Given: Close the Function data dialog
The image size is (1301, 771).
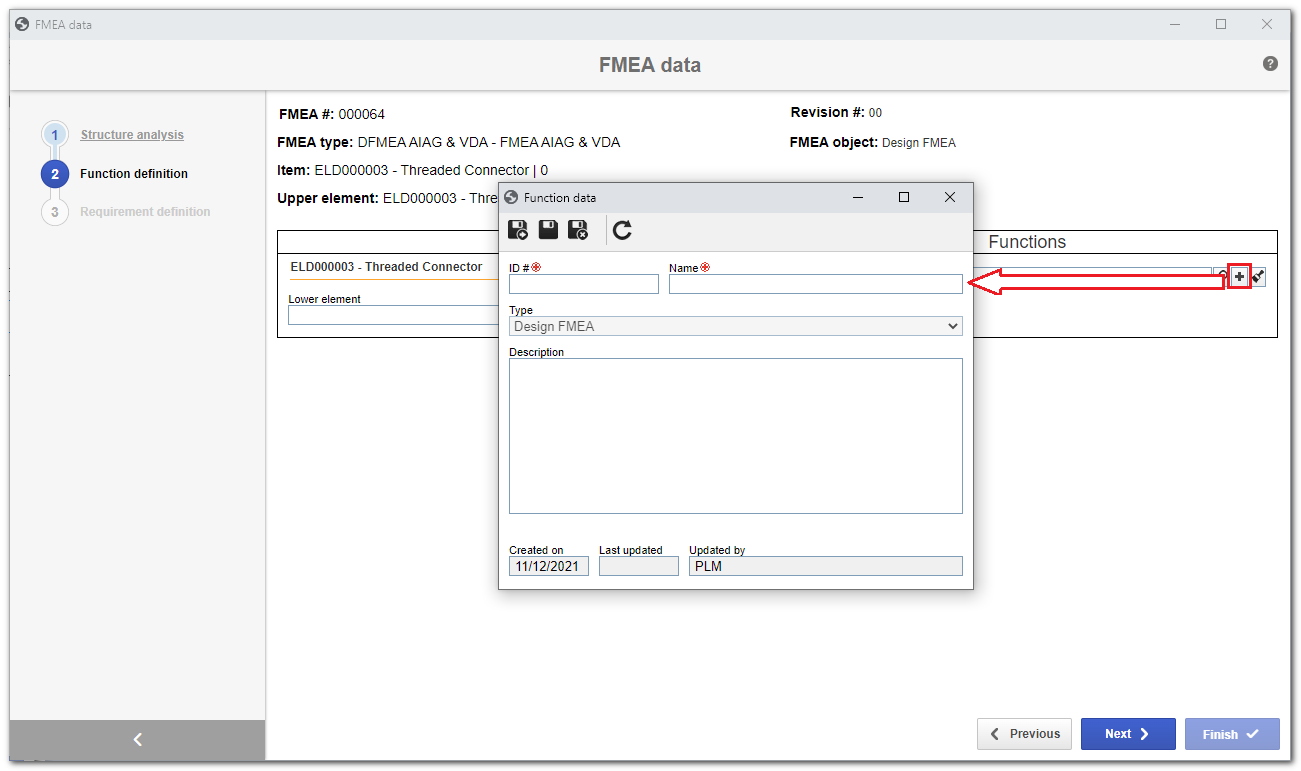Looking at the screenshot, I should [x=950, y=197].
